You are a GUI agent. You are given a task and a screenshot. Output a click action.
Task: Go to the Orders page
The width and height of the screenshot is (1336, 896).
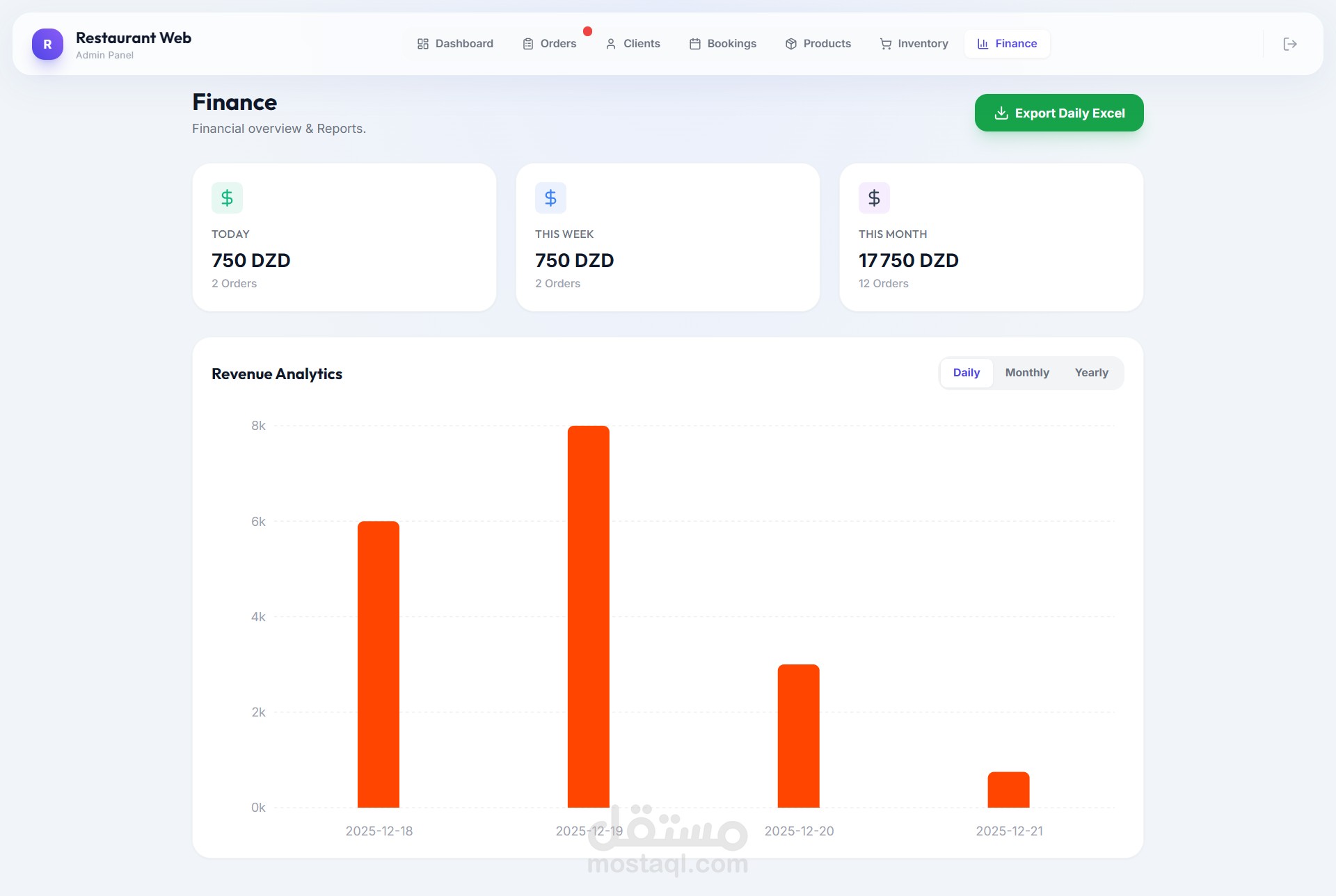549,44
